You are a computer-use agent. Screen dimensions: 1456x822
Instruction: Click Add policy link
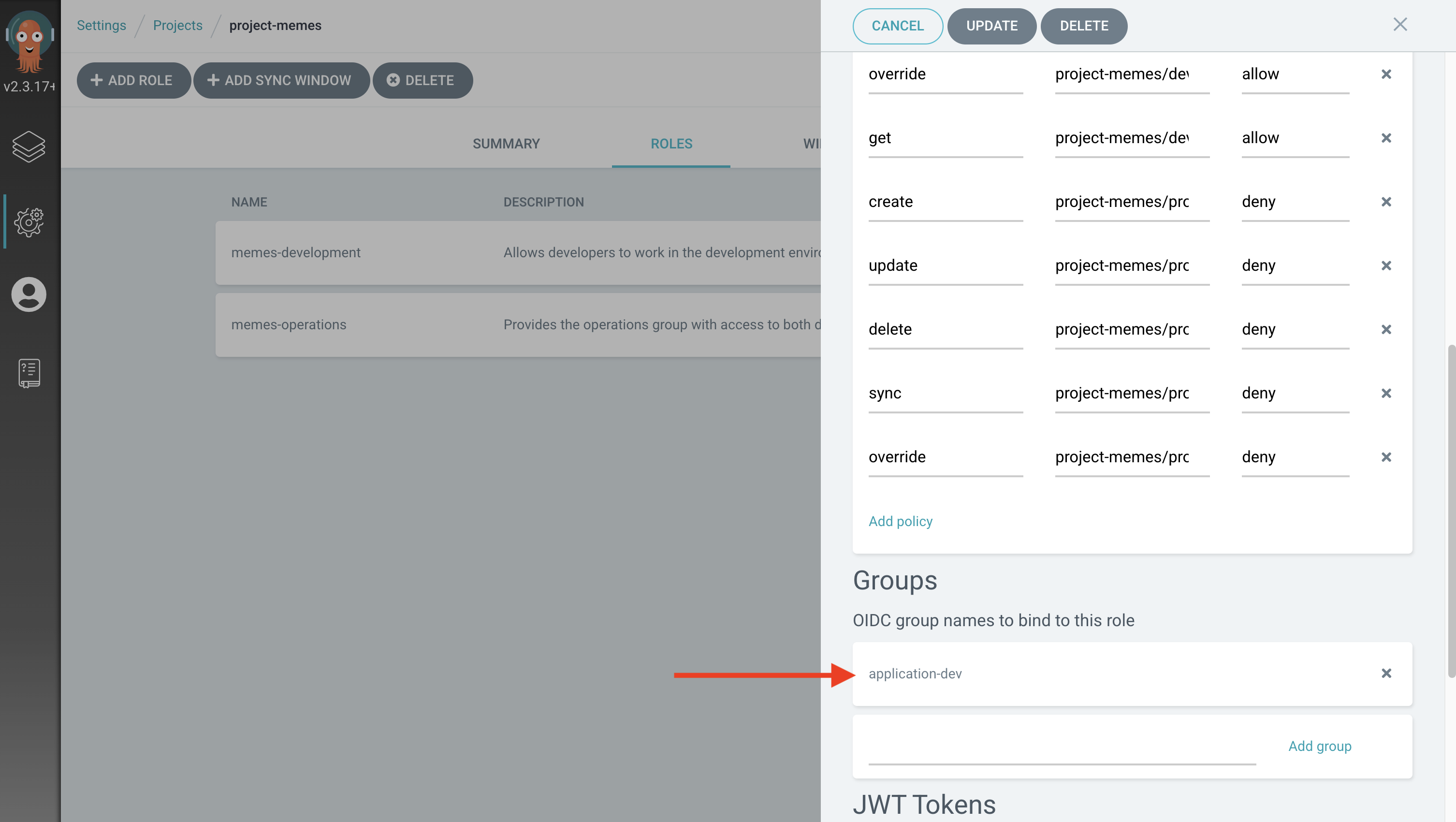click(900, 521)
